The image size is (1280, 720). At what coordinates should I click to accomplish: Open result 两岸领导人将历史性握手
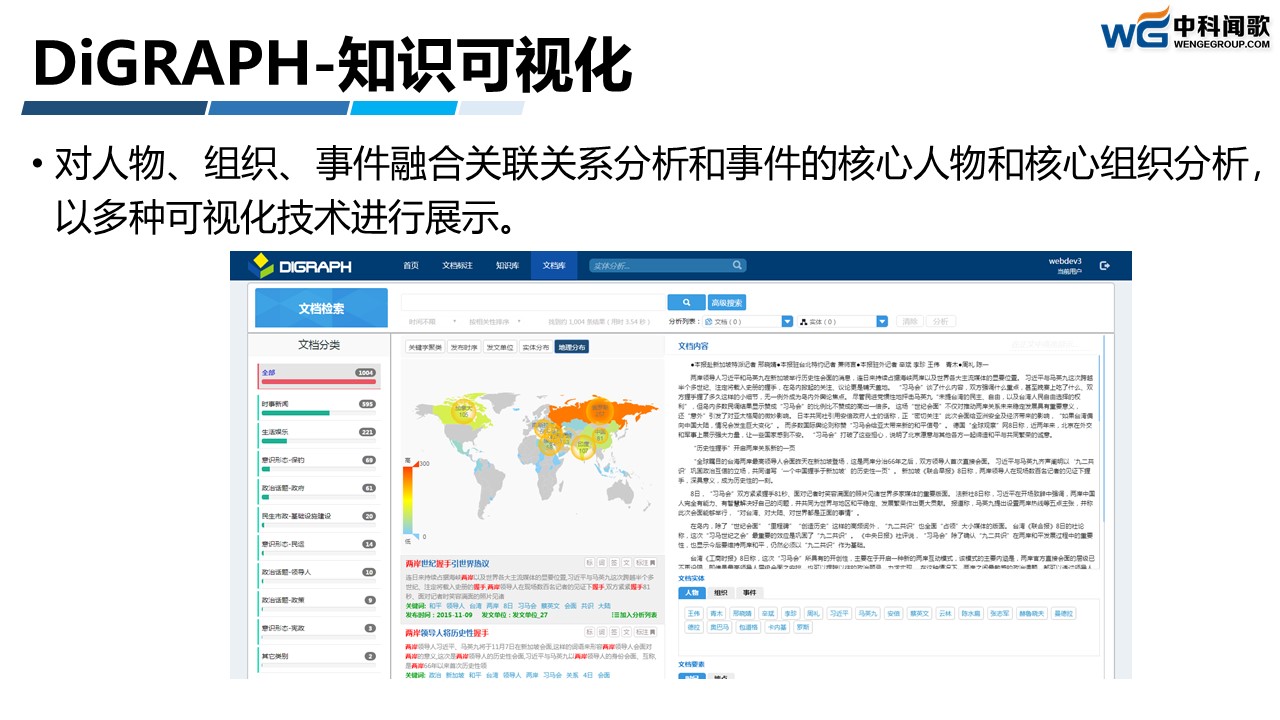[447, 633]
